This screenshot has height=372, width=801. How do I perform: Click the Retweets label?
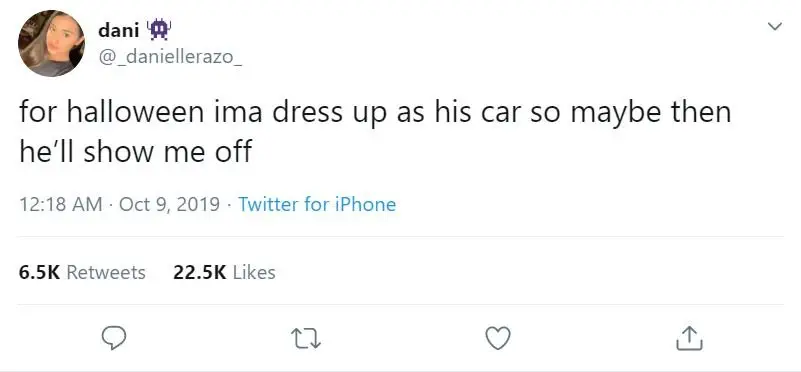coord(106,272)
